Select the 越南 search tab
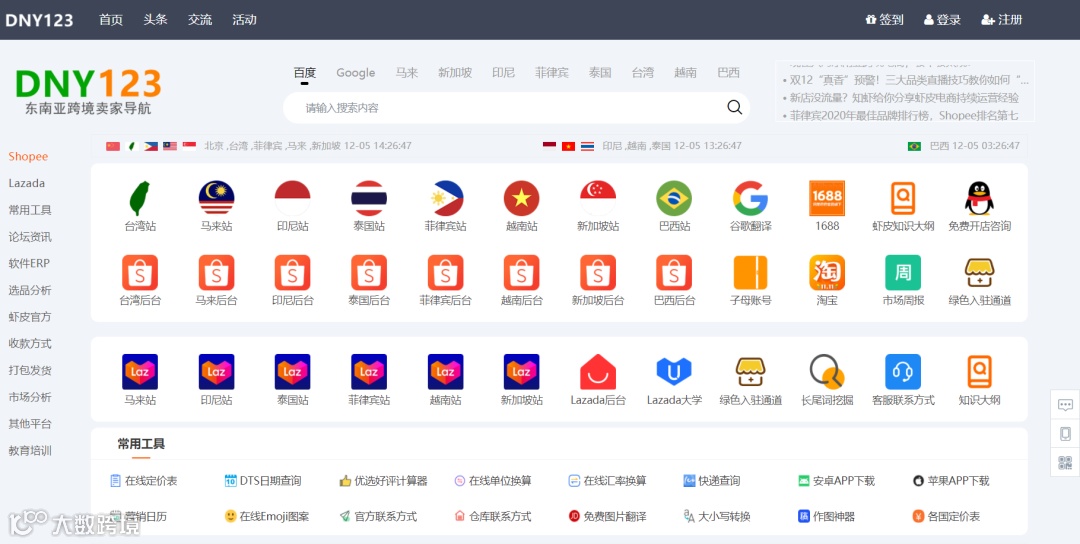Screen dimensions: 1080x544 point(685,73)
